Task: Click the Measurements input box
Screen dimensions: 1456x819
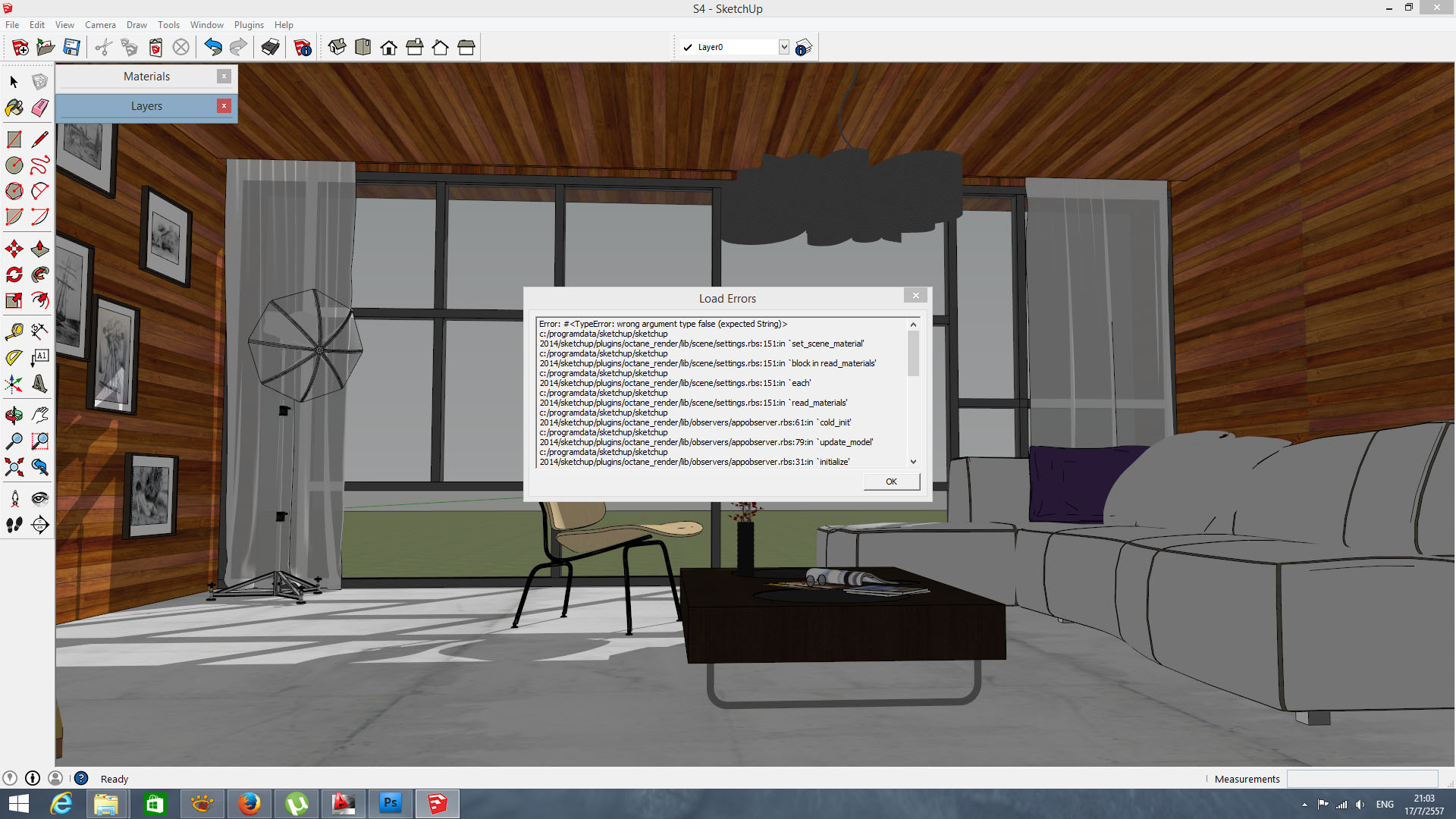Action: 1362,779
